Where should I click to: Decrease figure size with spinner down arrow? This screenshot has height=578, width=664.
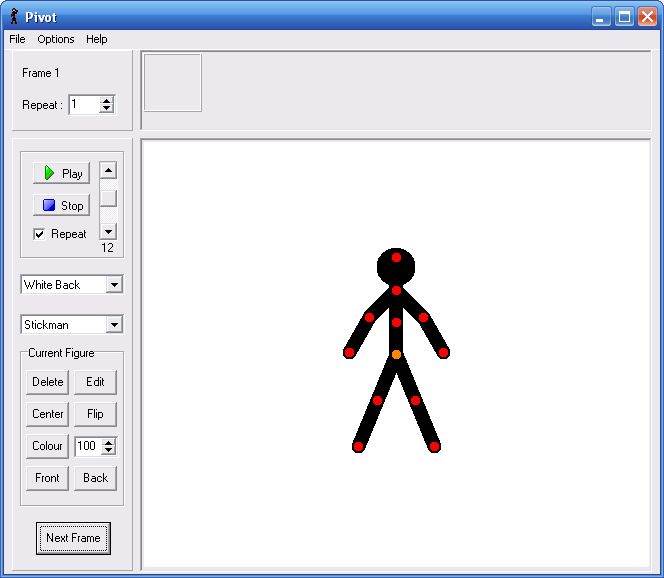coord(109,450)
